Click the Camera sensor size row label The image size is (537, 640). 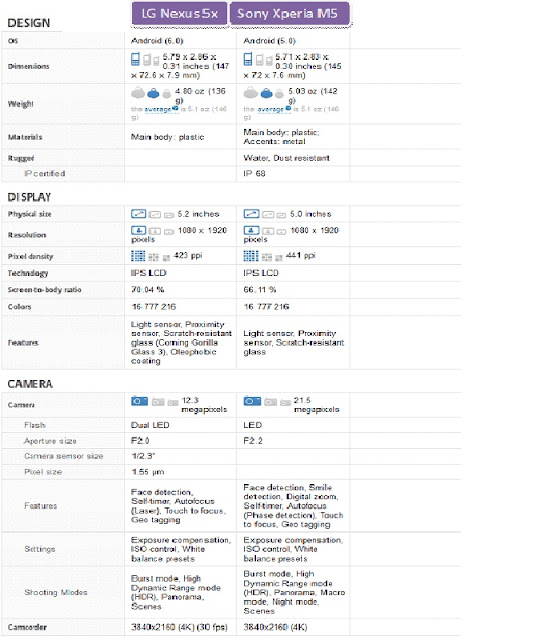pos(64,456)
